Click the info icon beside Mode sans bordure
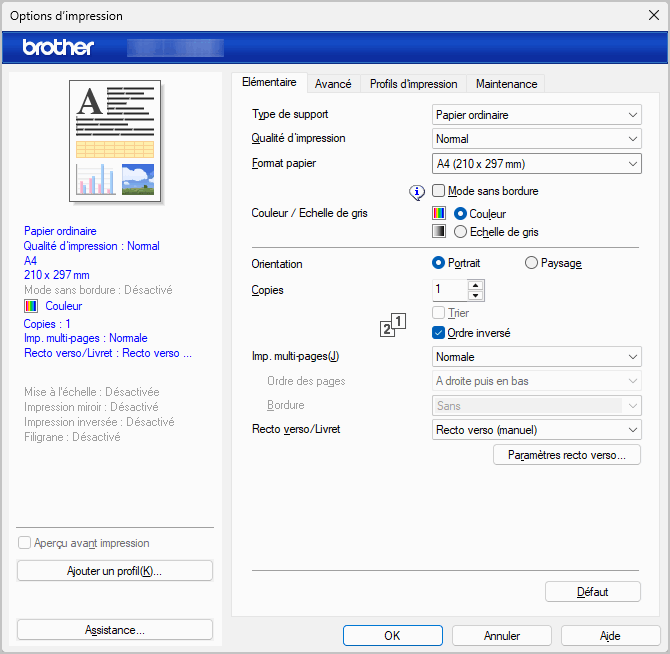 [x=417, y=192]
